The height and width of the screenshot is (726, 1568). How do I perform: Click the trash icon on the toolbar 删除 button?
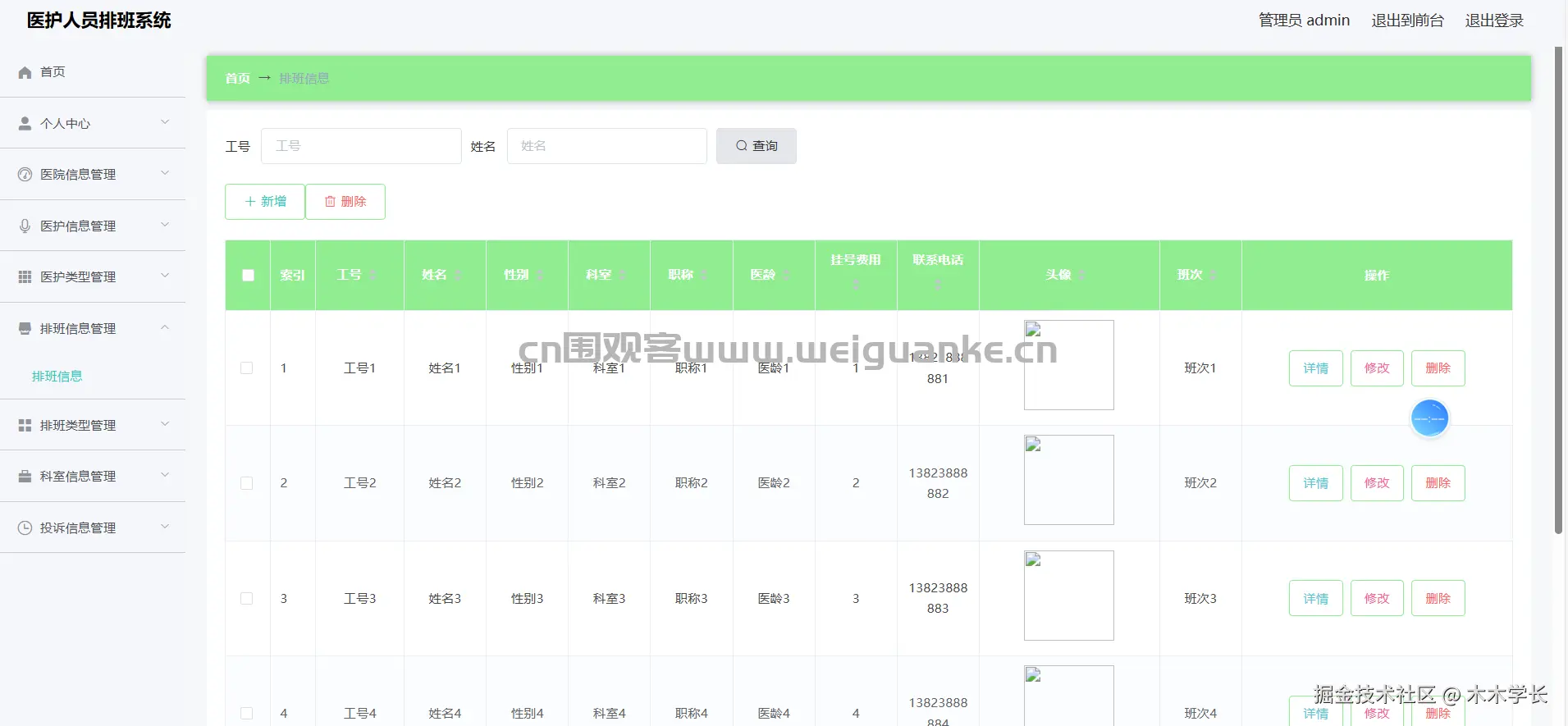pos(330,201)
